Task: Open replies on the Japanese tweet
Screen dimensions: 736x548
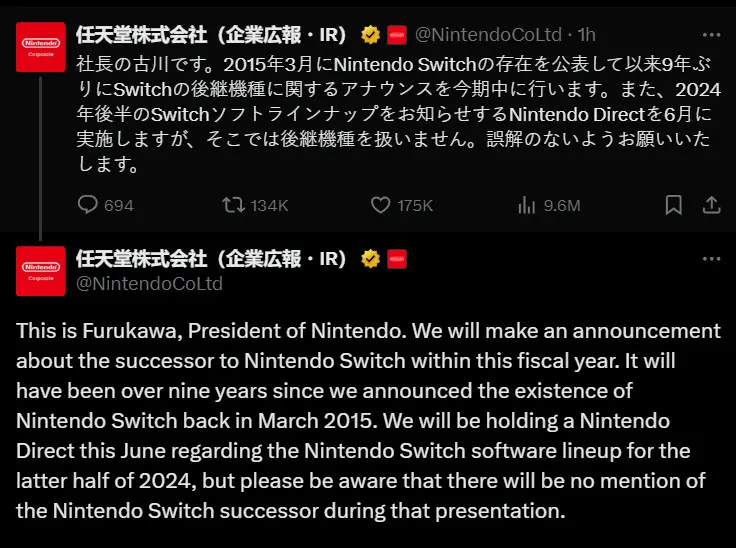Action: tap(105, 205)
